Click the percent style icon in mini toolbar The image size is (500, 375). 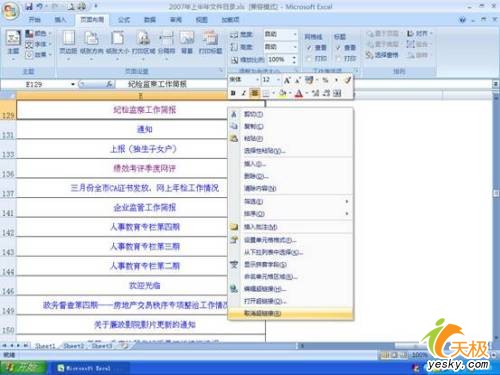coord(325,80)
